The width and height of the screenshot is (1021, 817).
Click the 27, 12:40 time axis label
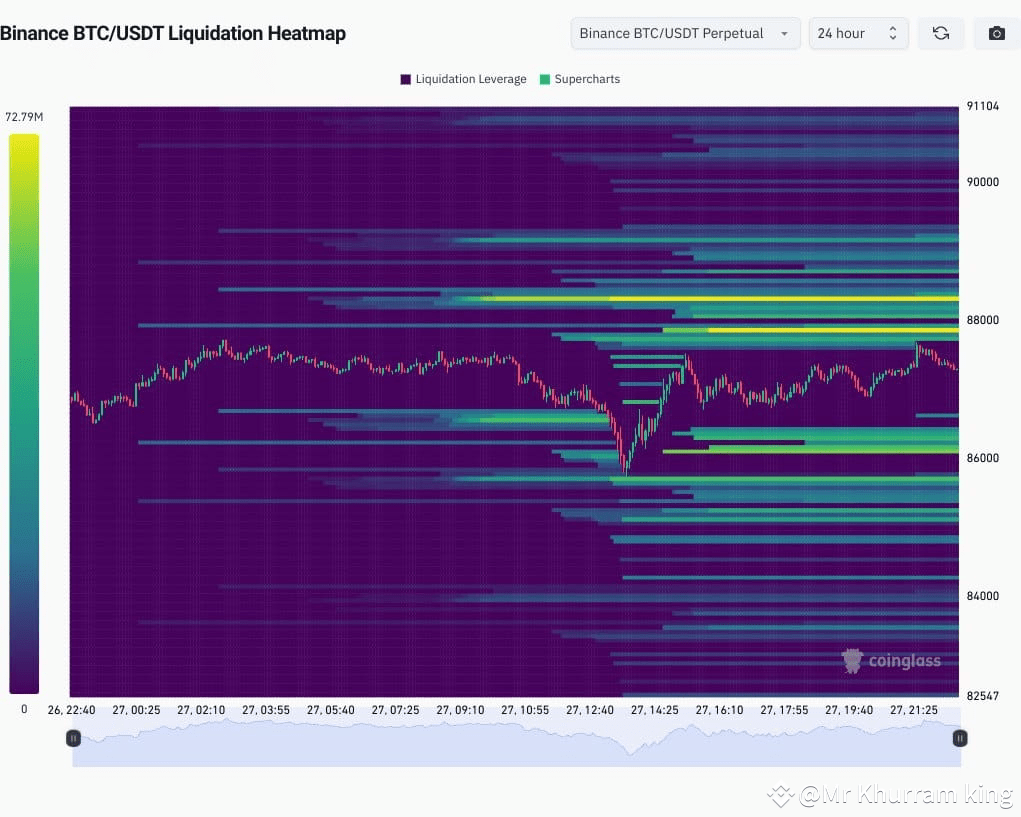590,710
